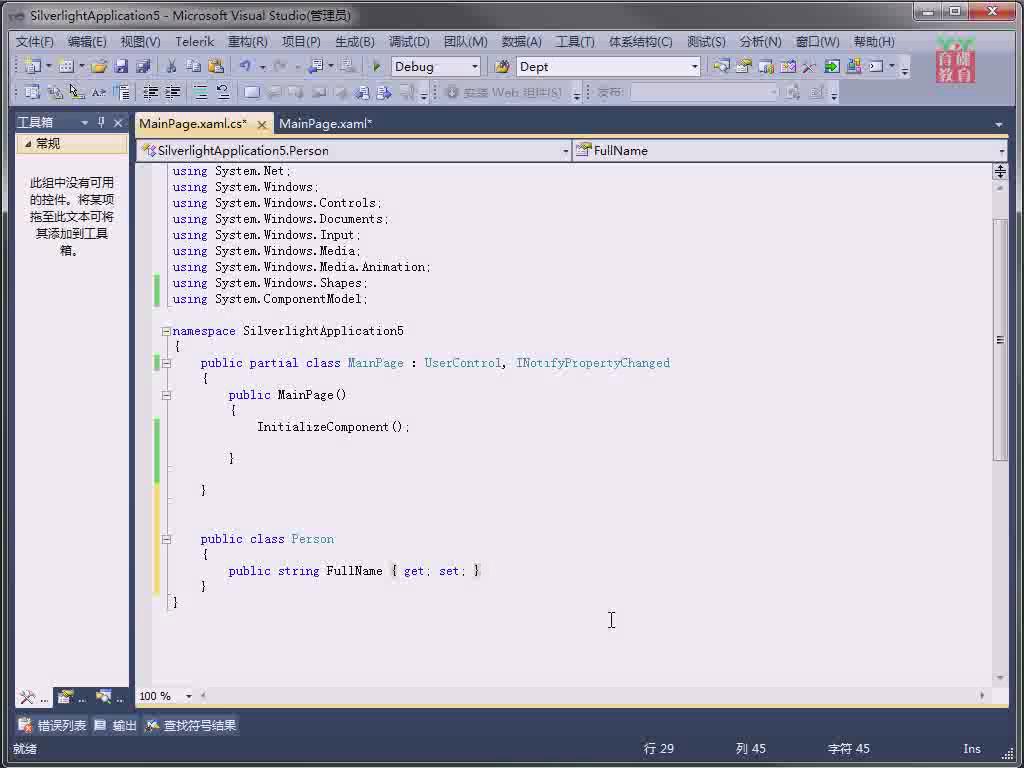Collapse the 常规 group in the Toolbox
The width and height of the screenshot is (1024, 768).
click(x=28, y=144)
